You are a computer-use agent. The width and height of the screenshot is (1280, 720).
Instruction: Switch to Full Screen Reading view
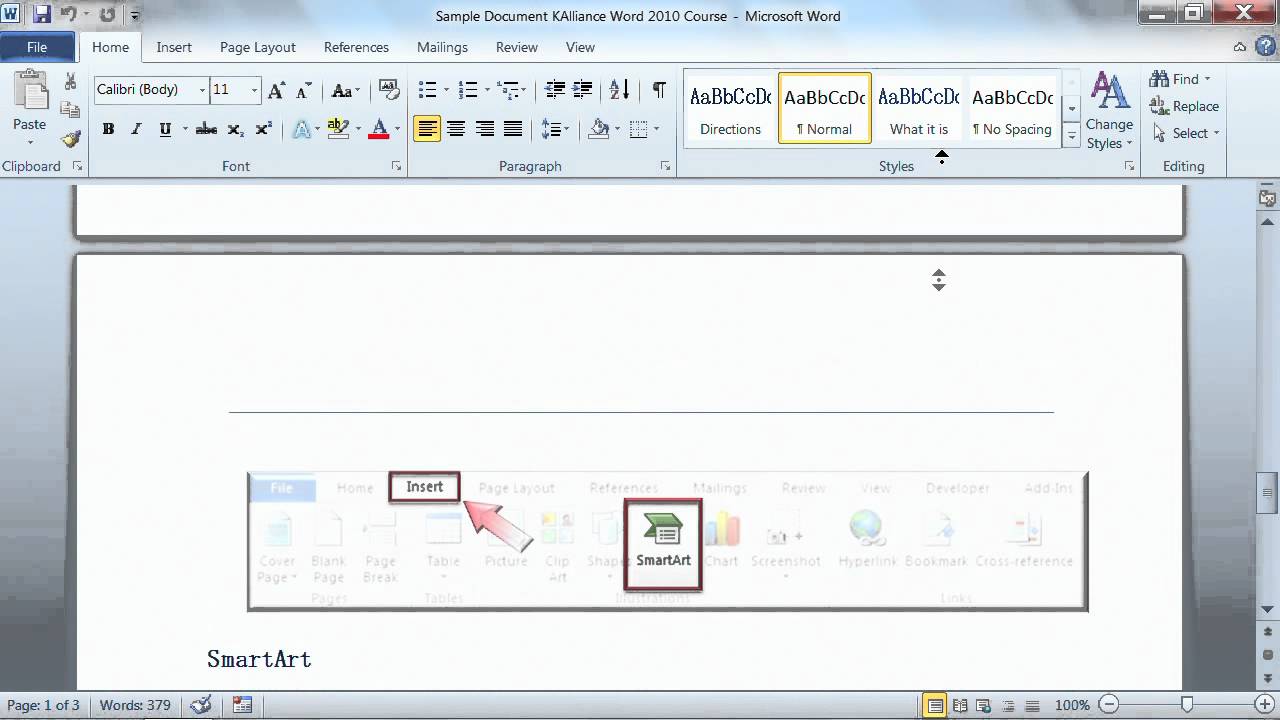pos(960,706)
